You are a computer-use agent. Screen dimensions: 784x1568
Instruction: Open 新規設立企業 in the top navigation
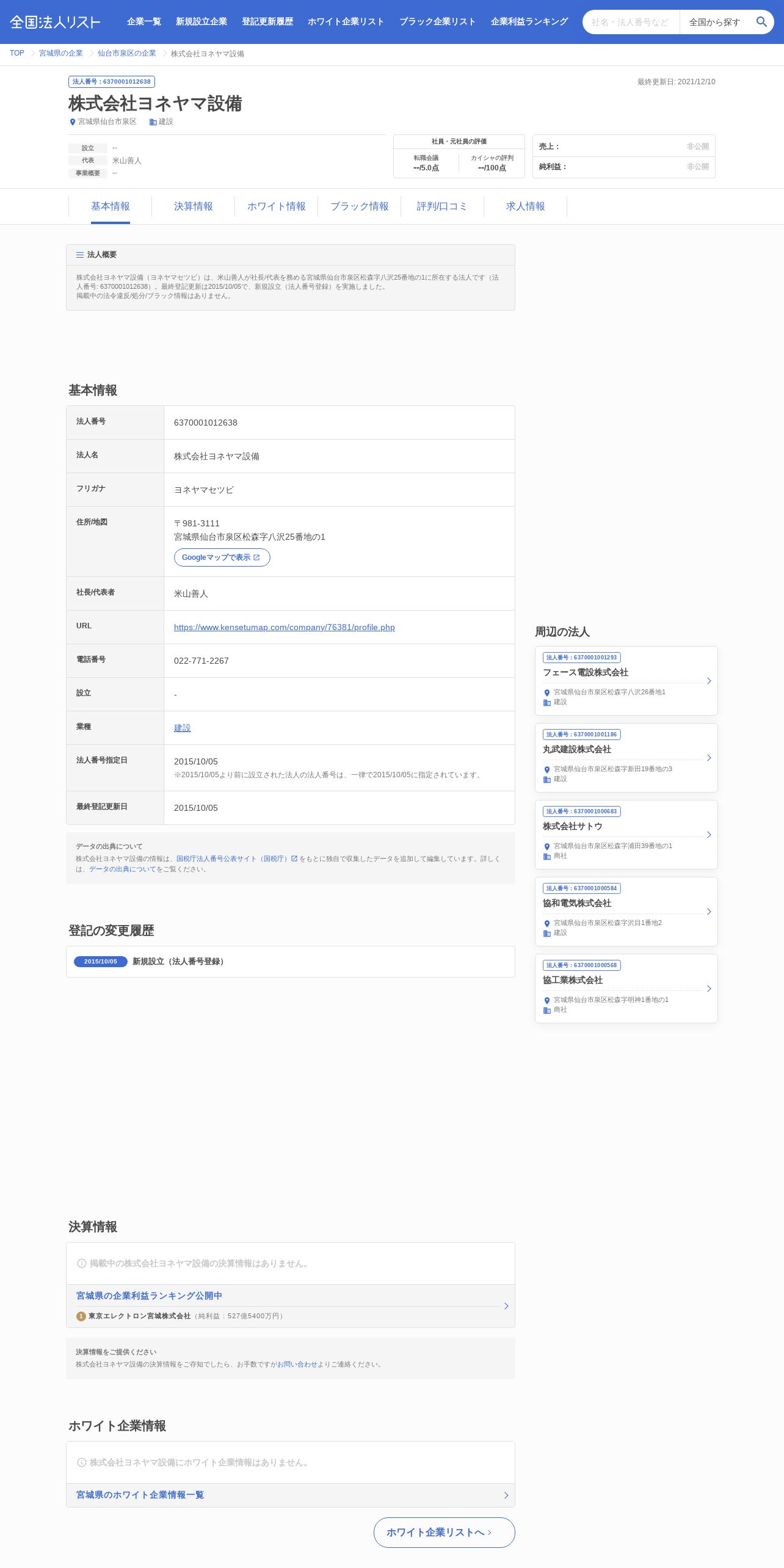click(x=201, y=21)
